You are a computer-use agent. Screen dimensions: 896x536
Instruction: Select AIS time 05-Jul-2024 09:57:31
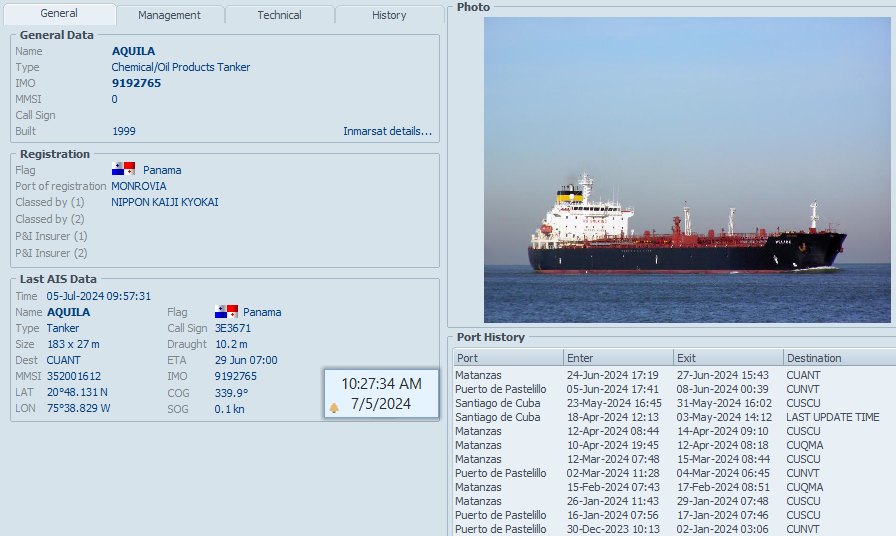click(99, 296)
